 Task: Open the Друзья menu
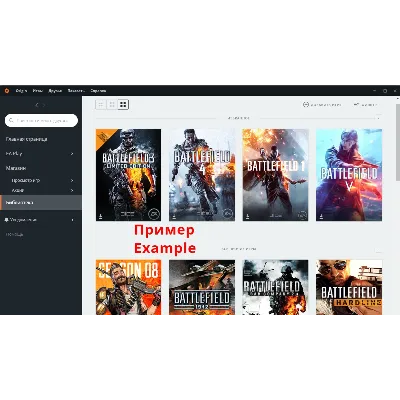tap(55, 91)
